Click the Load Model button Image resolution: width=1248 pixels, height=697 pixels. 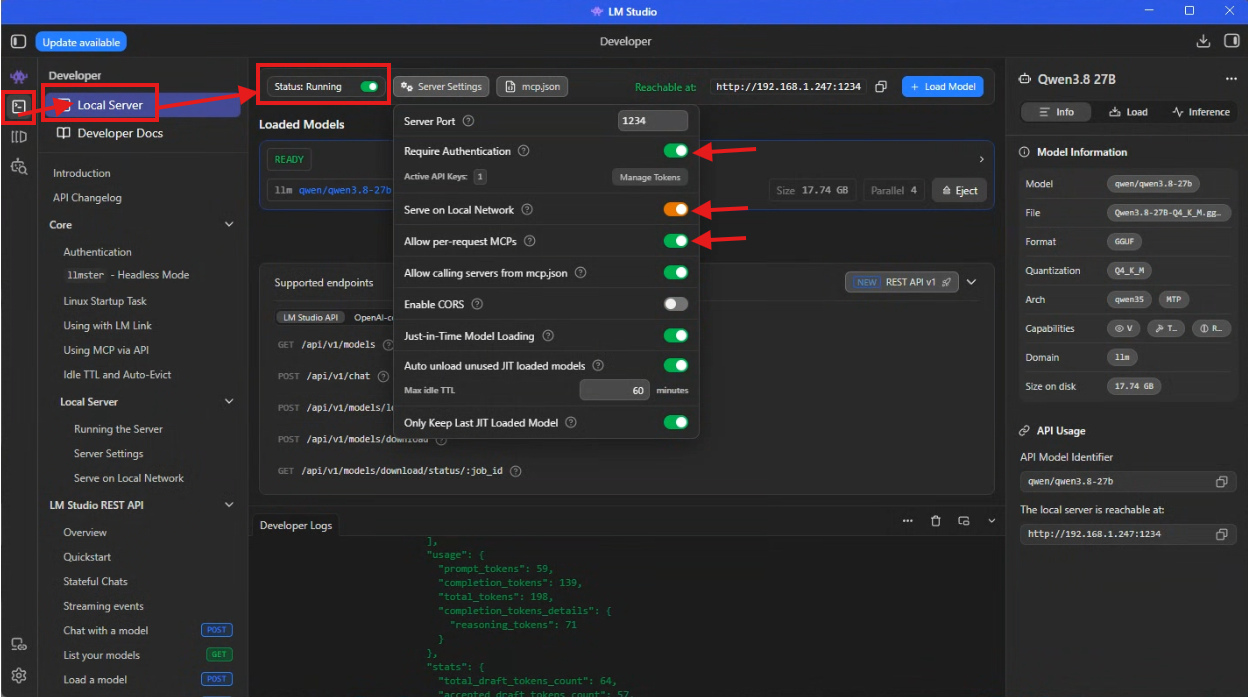[x=942, y=87]
